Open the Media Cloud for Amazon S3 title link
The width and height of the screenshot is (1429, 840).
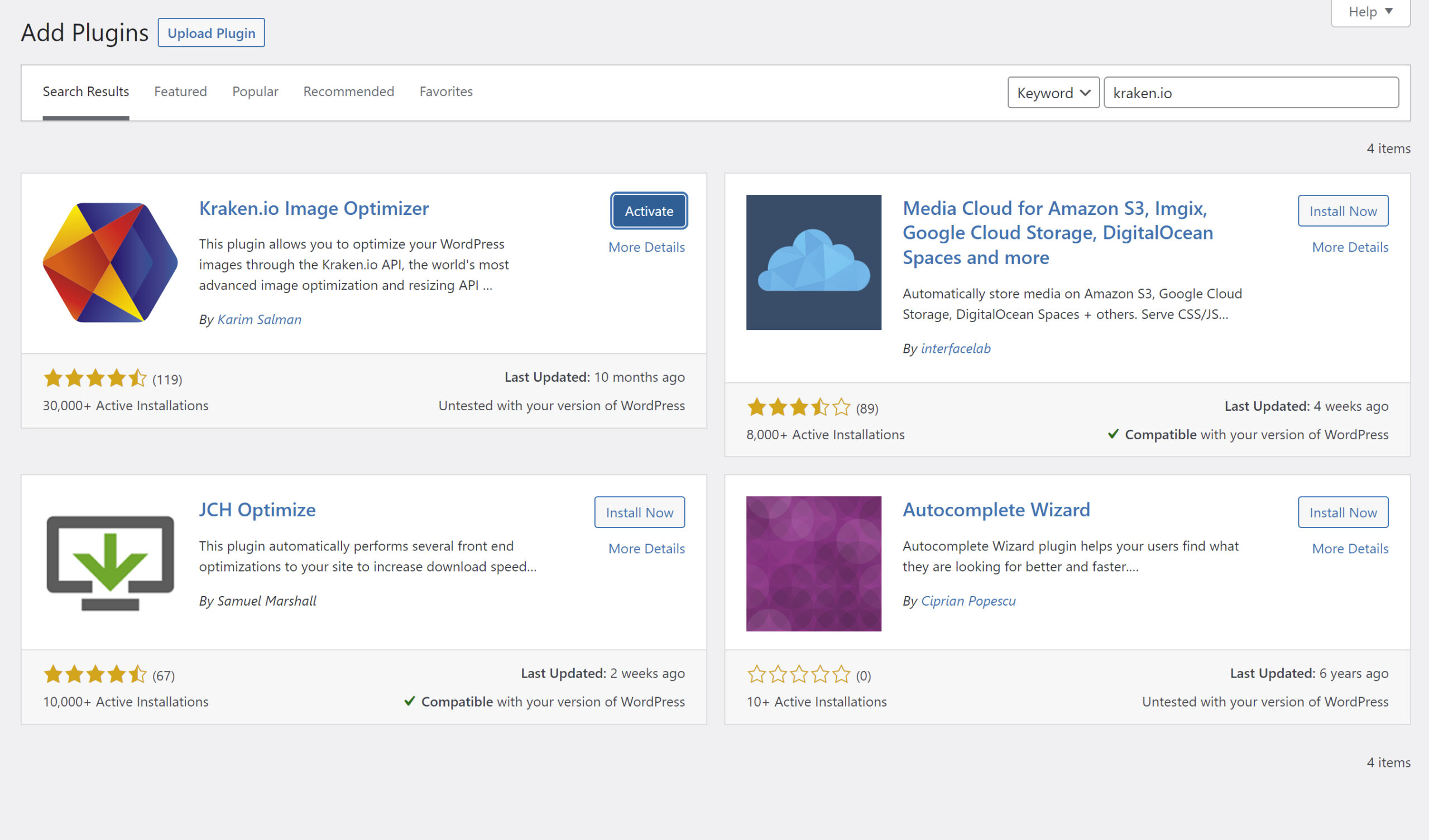point(1058,233)
